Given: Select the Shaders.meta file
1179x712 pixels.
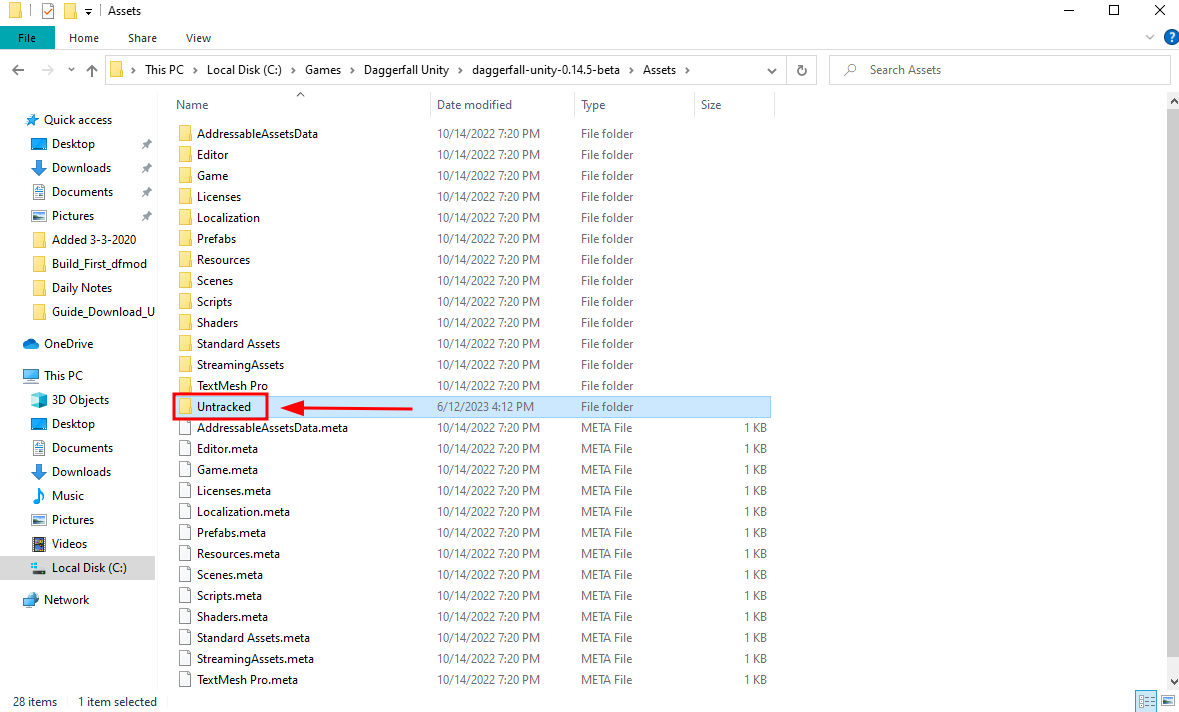Looking at the screenshot, I should (232, 617).
